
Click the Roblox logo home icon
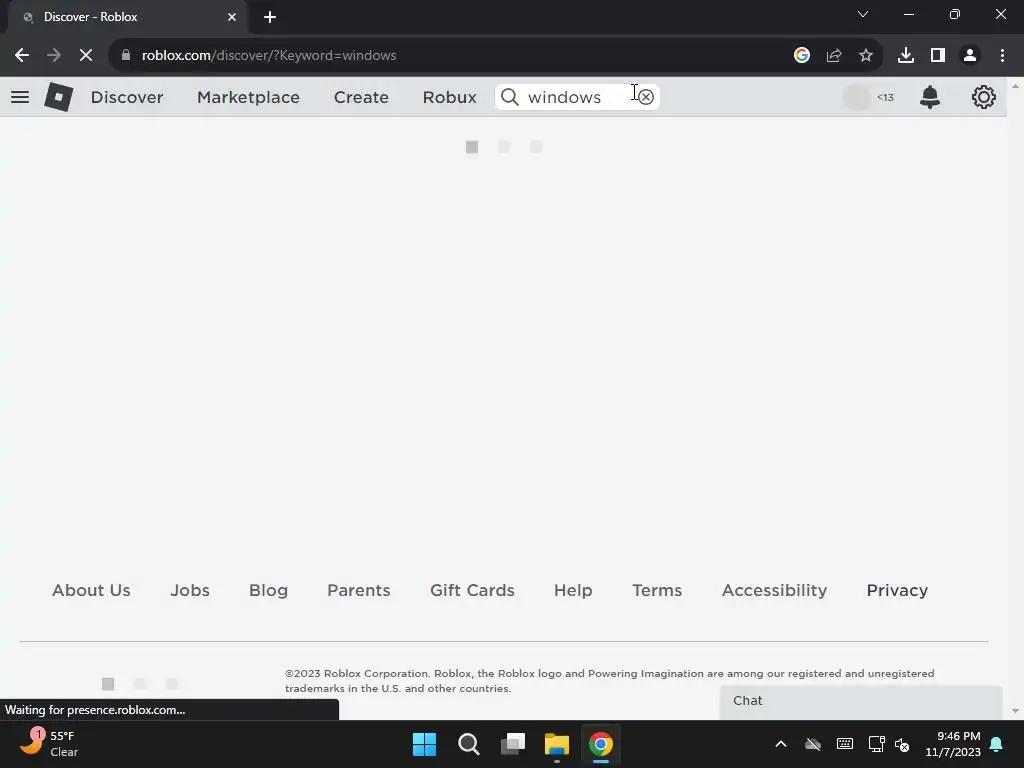59,97
